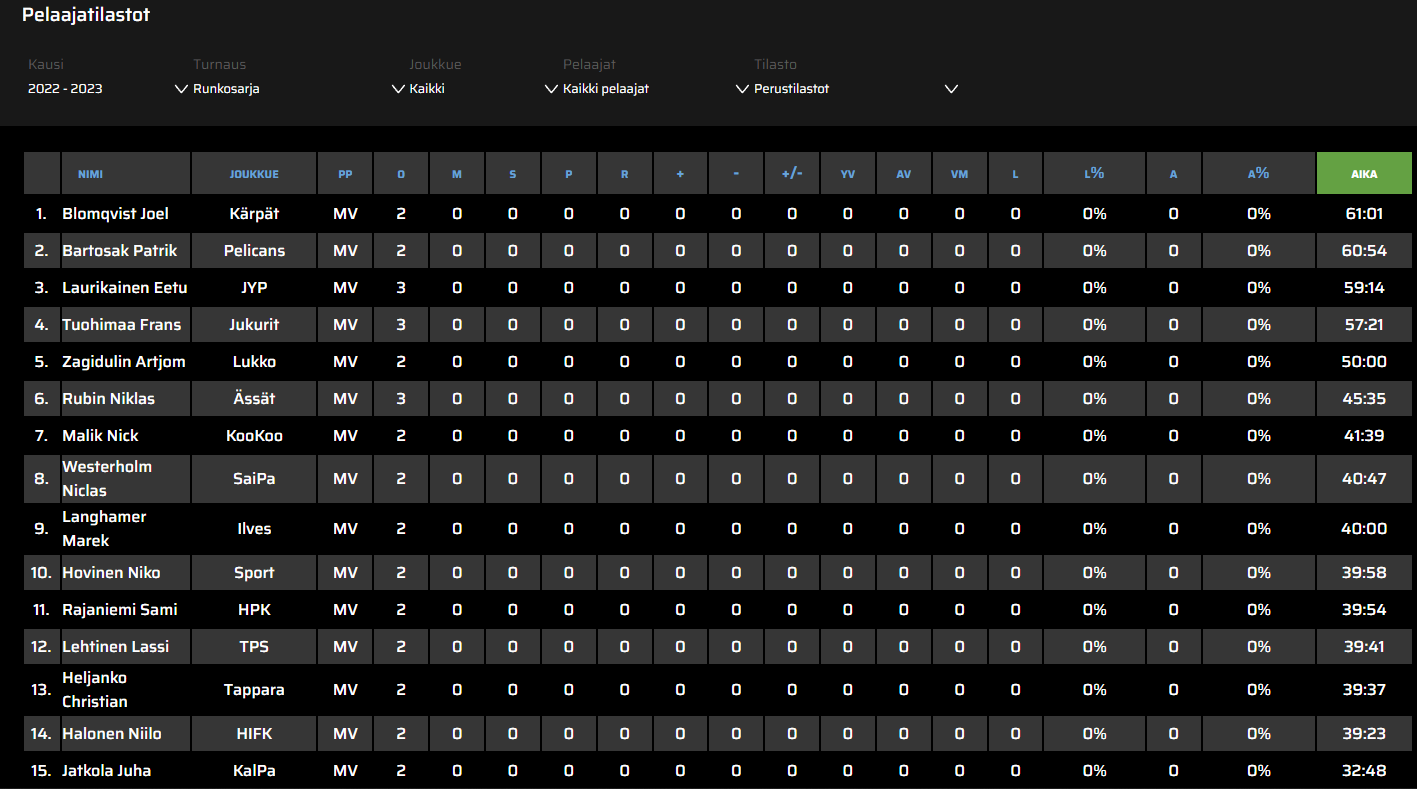
Task: Click team name TPS
Action: (254, 647)
